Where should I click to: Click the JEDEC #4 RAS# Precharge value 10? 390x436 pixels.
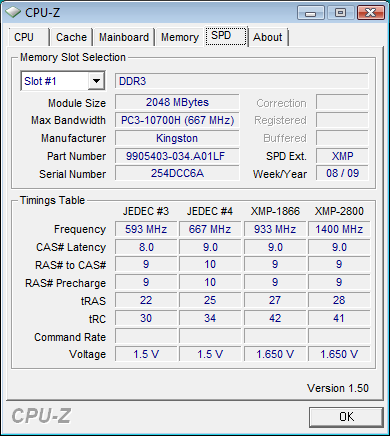pyautogui.click(x=210, y=282)
